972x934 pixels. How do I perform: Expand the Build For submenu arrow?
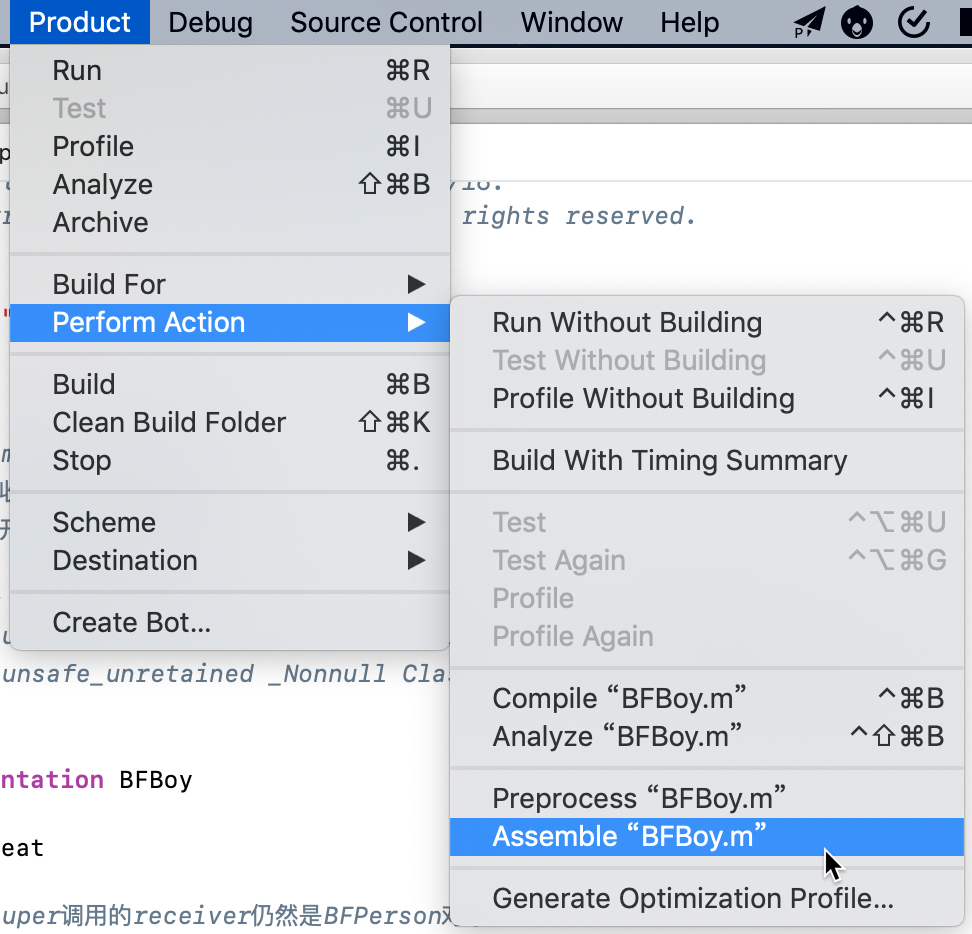(416, 284)
